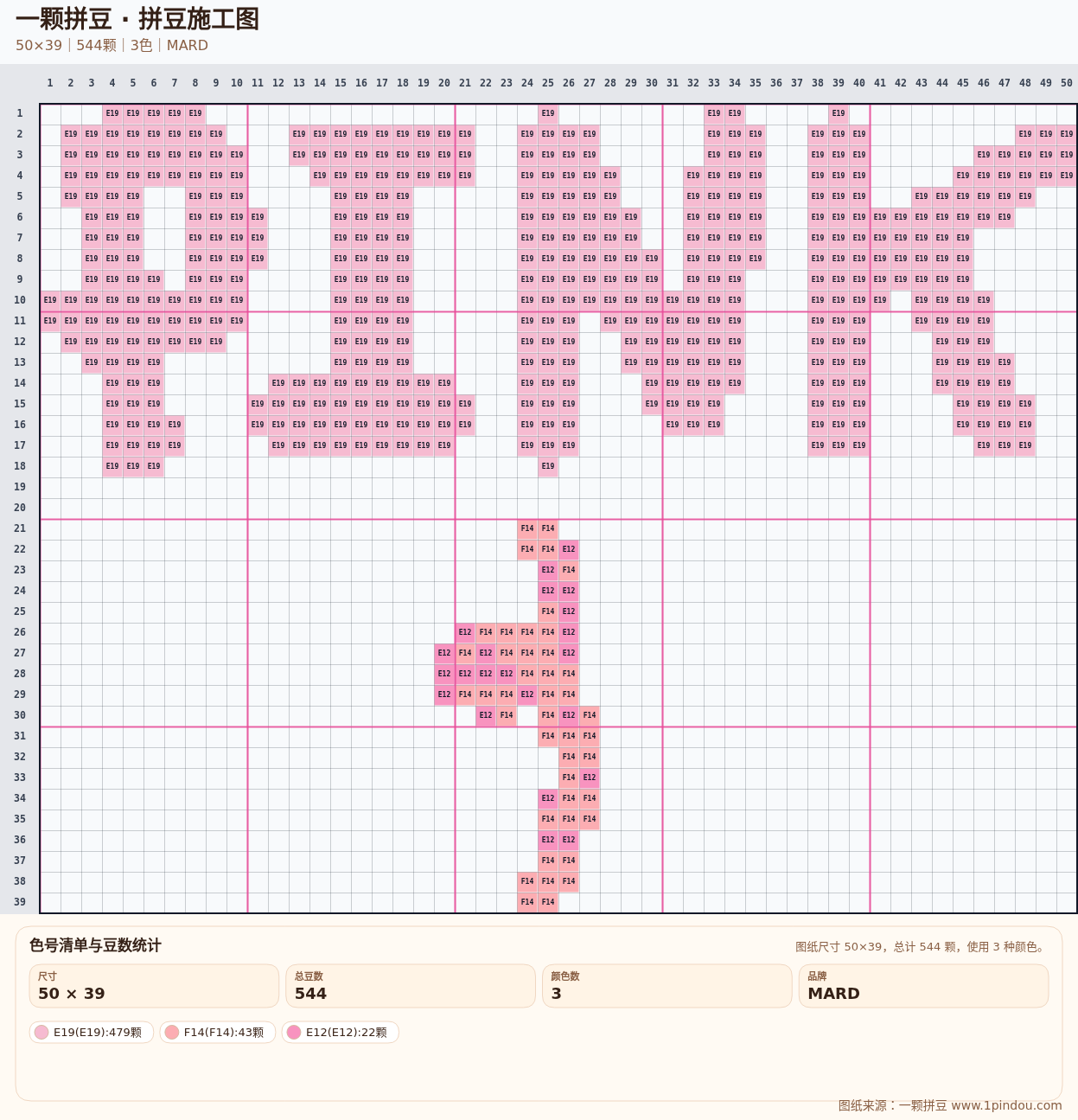1078x1120 pixels.
Task: Click the E19 bead at row 18, column 25
Action: coord(548,466)
